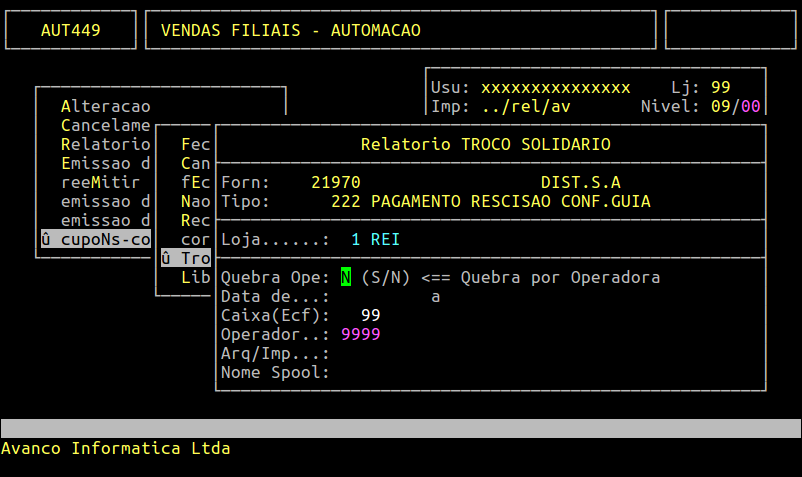
Task: Focus the Nome Spool field
Action: 400,373
